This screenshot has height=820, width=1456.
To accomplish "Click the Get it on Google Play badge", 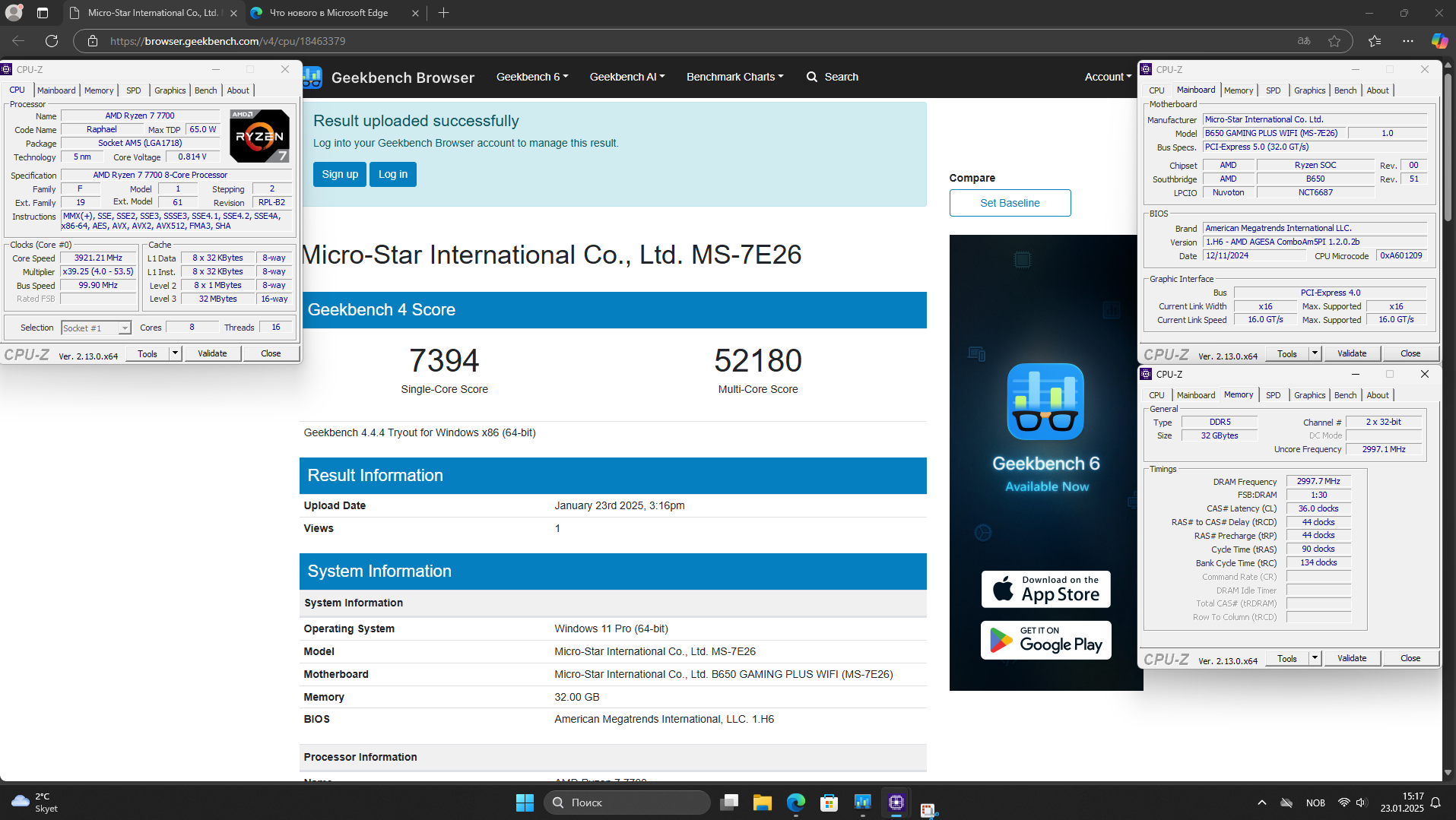I will click(1045, 640).
